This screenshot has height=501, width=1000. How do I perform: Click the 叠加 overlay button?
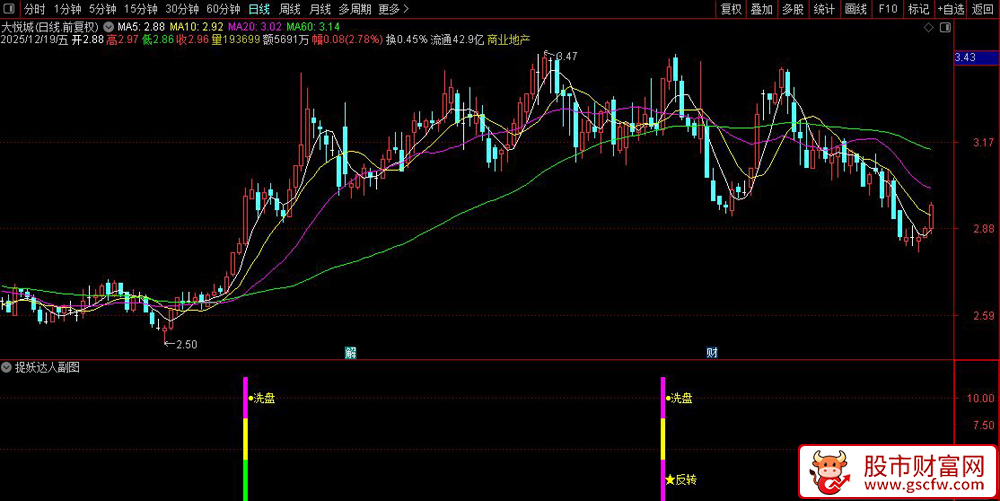pos(761,9)
